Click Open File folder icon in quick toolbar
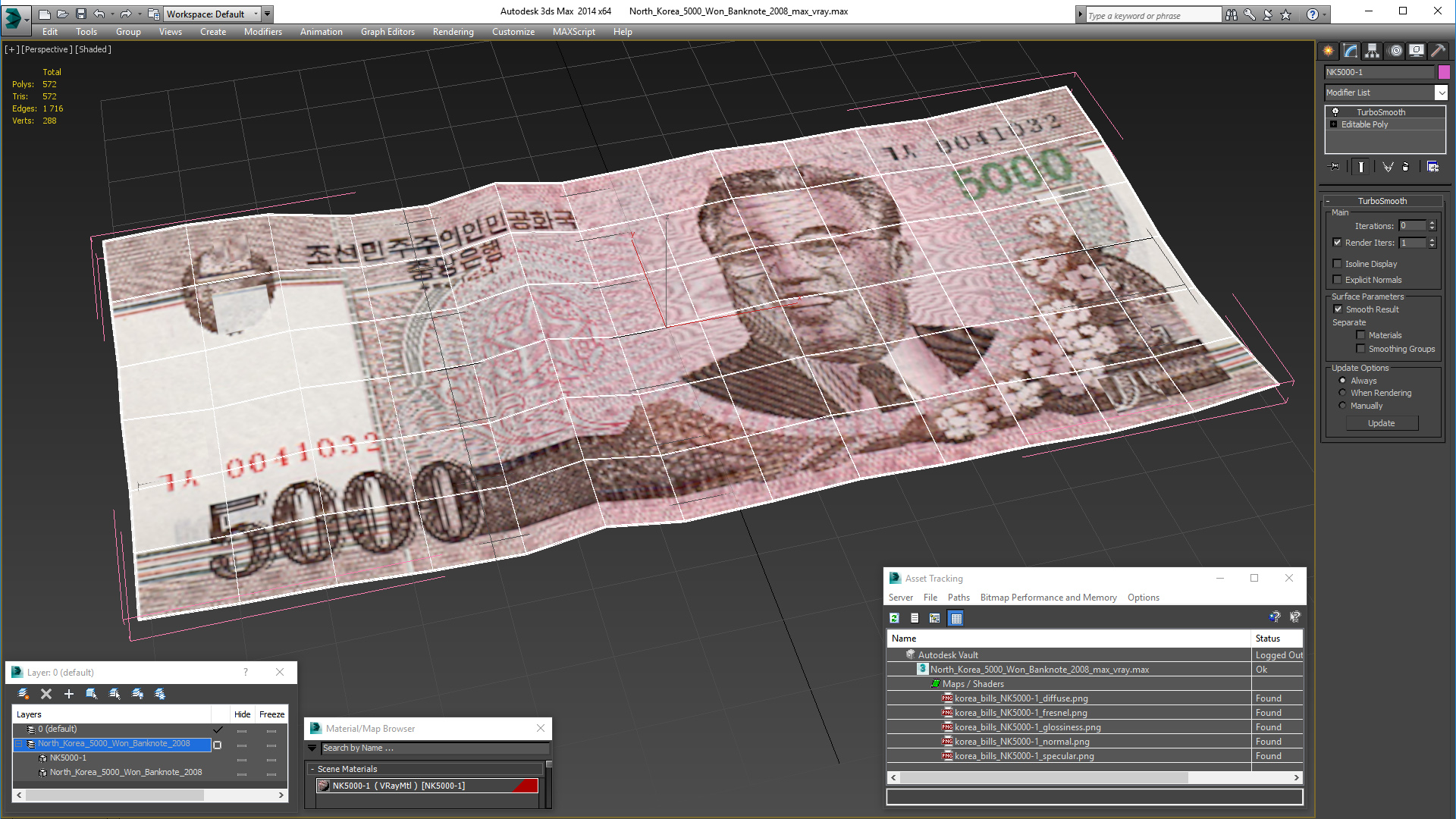This screenshot has width=1456, height=819. coord(62,14)
